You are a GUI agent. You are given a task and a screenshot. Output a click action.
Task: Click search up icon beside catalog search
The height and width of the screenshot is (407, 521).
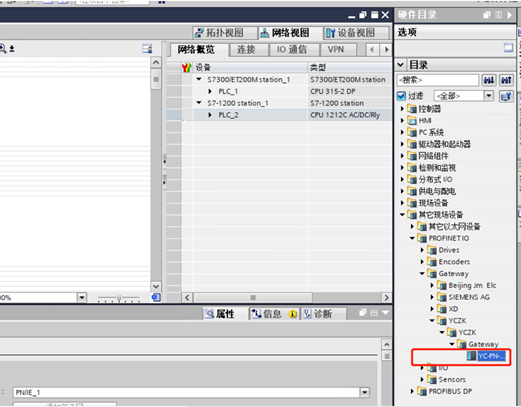pos(506,80)
